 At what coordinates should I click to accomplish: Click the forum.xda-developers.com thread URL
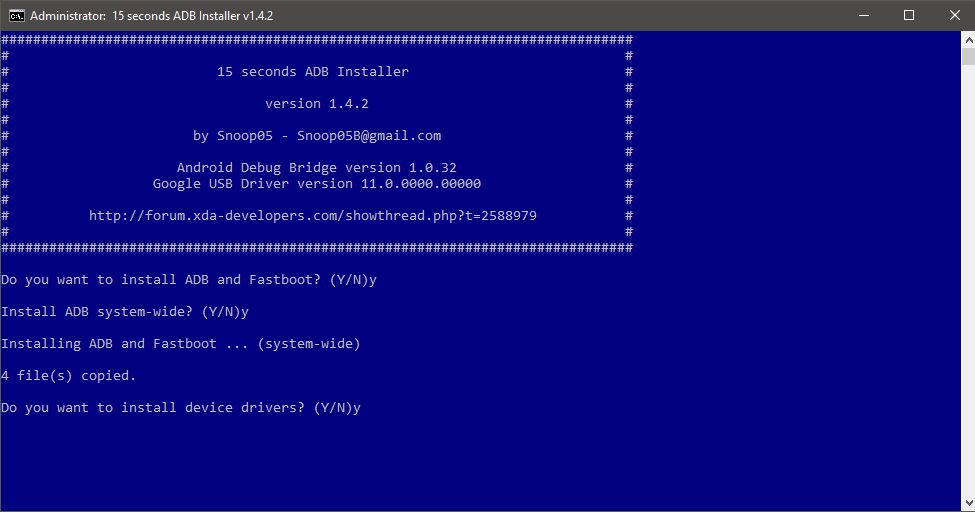[x=313, y=216]
